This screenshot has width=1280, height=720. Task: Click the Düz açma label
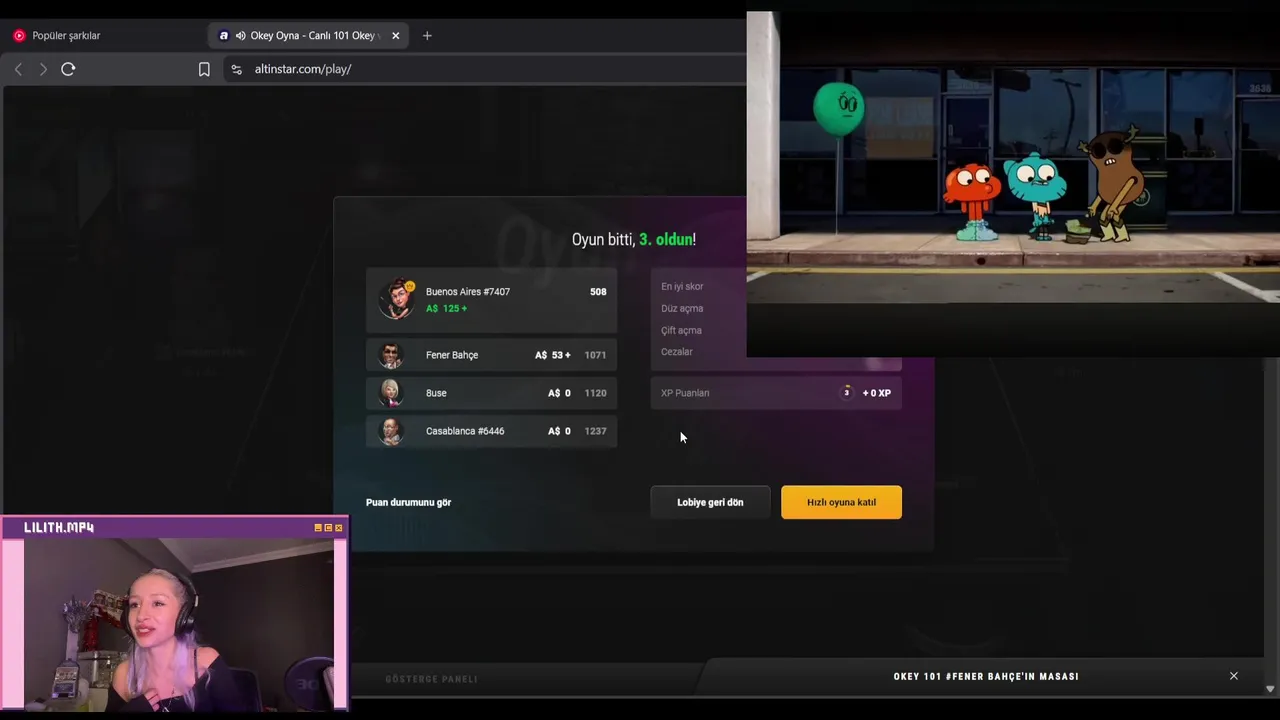pyautogui.click(x=682, y=308)
